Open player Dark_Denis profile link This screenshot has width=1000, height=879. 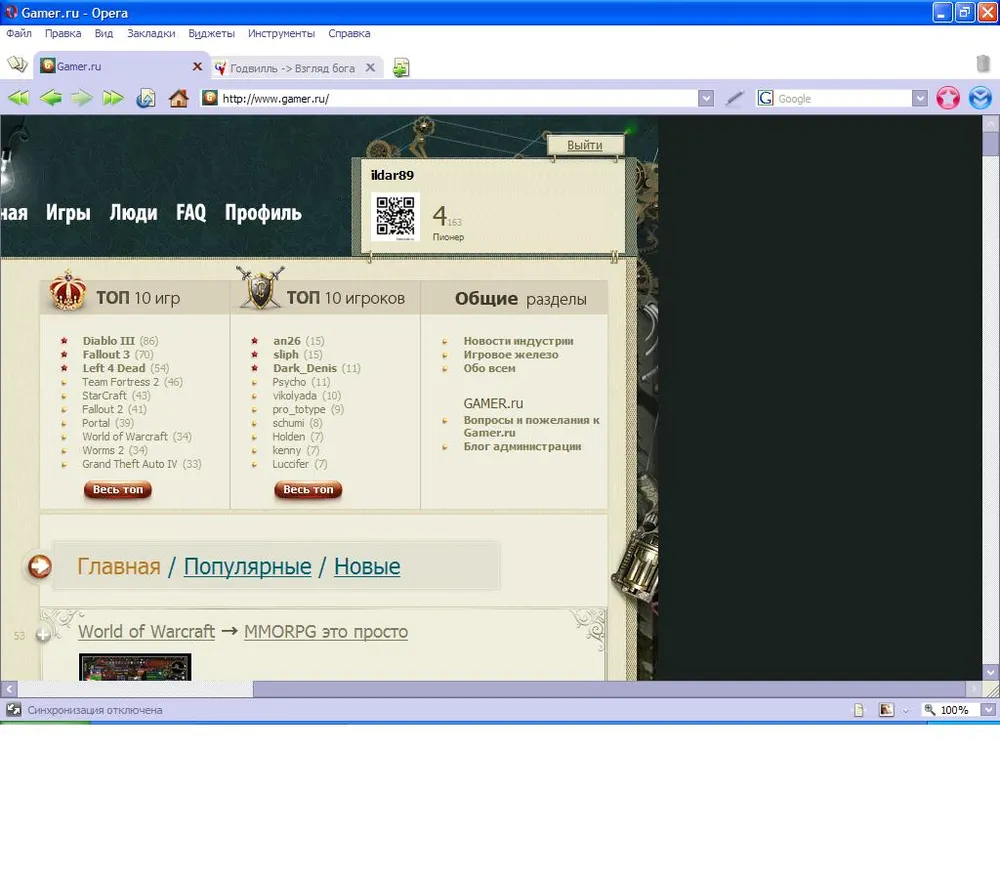coord(305,368)
